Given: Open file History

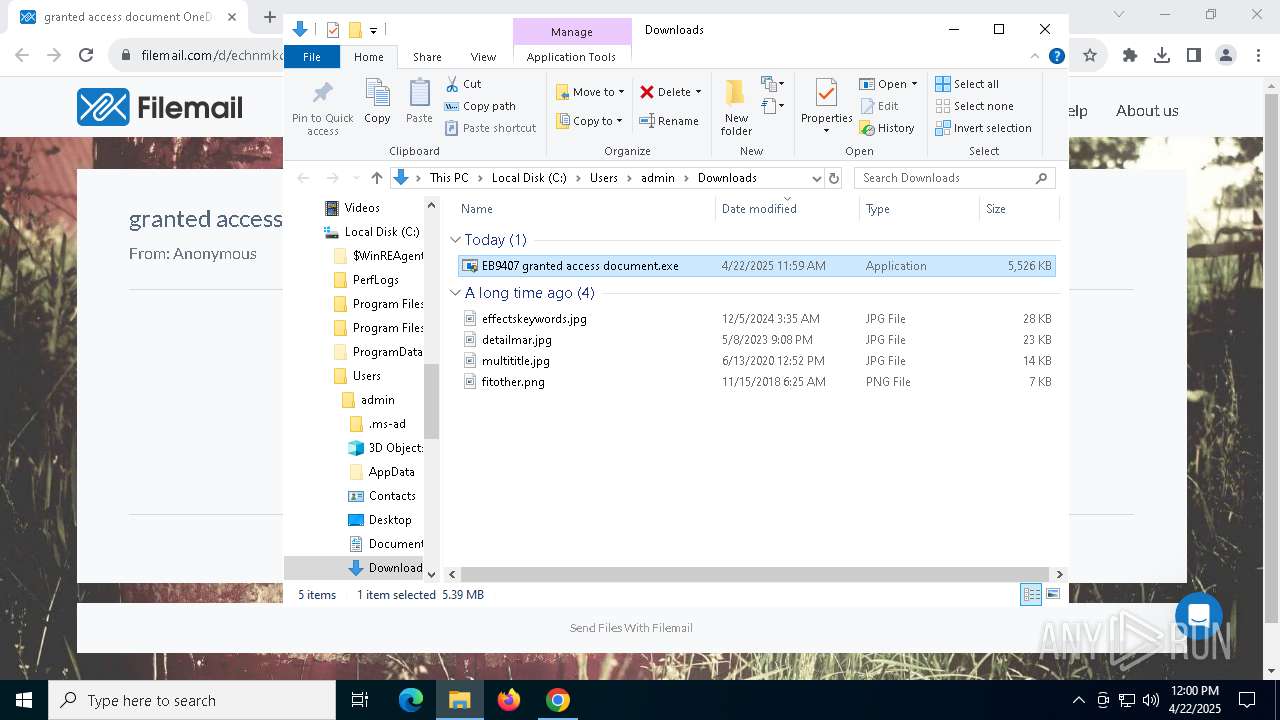Looking at the screenshot, I should pyautogui.click(x=887, y=128).
